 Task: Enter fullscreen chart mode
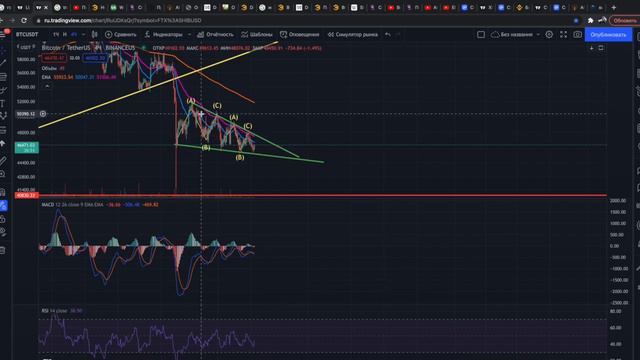point(564,35)
